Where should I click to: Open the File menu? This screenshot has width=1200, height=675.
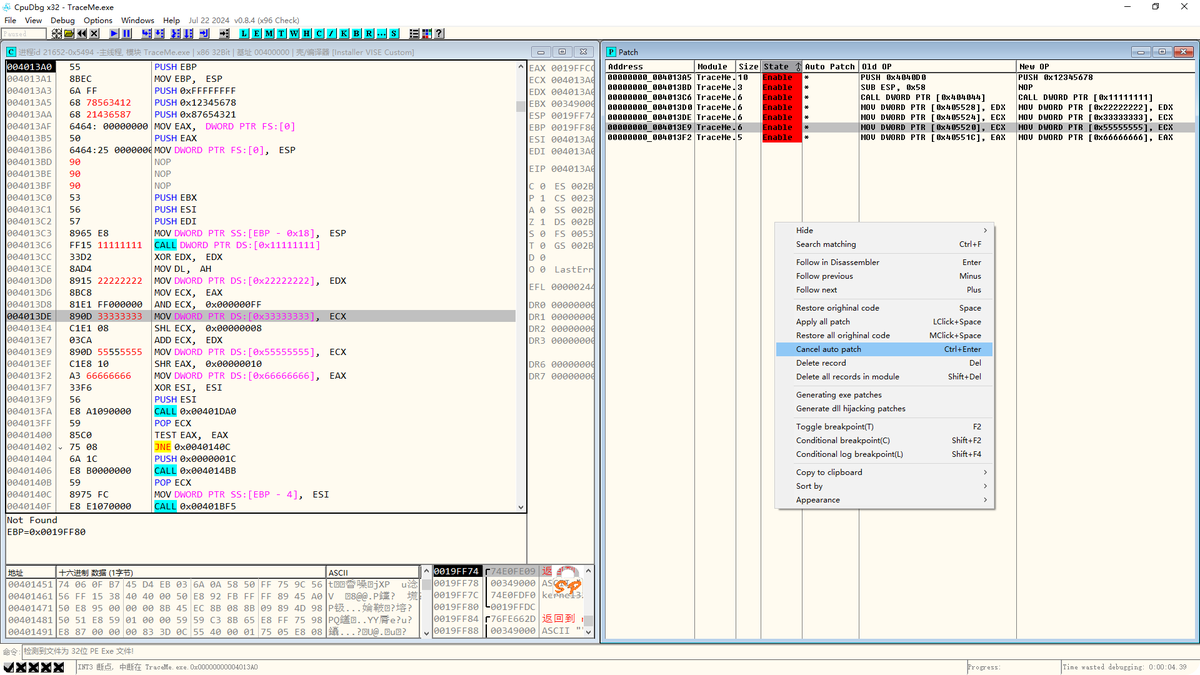coord(10,20)
